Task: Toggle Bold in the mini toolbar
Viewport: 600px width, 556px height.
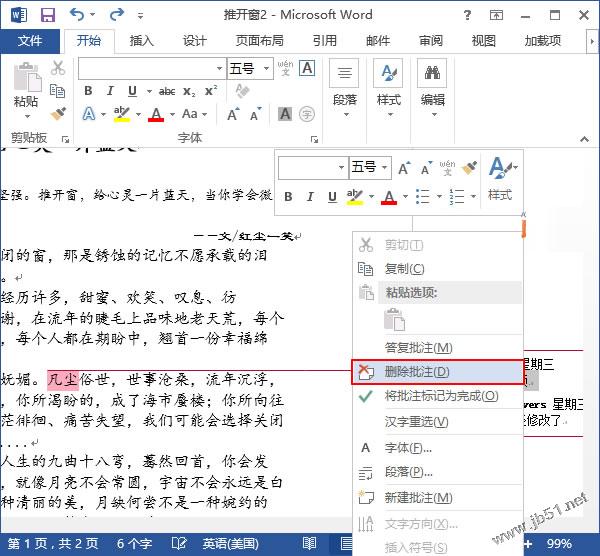Action: click(x=289, y=197)
